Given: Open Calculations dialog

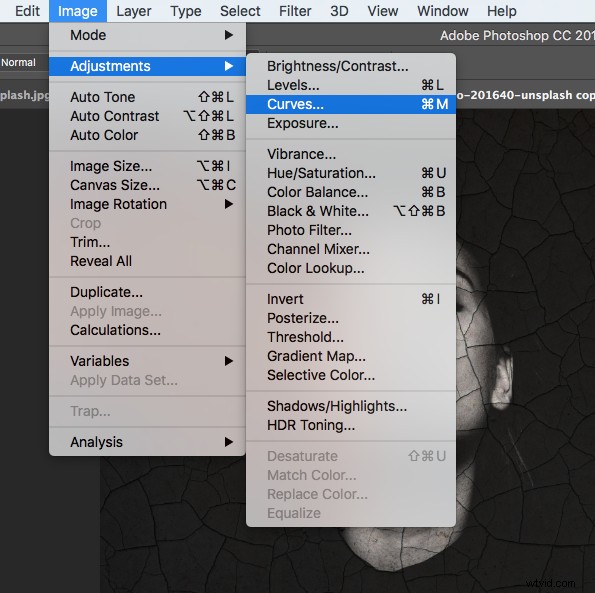Looking at the screenshot, I should pyautogui.click(x=147, y=330).
